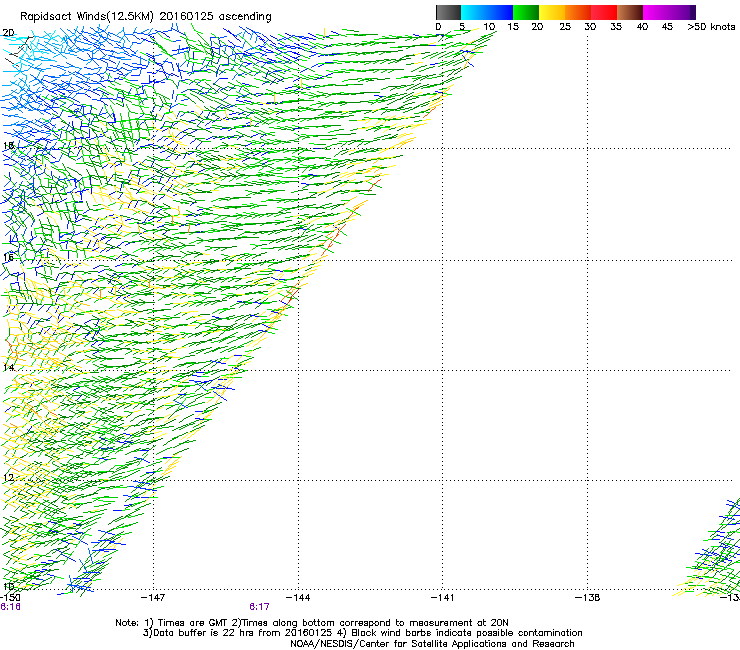Click the '-150' longitude label
Image resolution: width=740 pixels, height=650 pixels.
[x=10, y=598]
